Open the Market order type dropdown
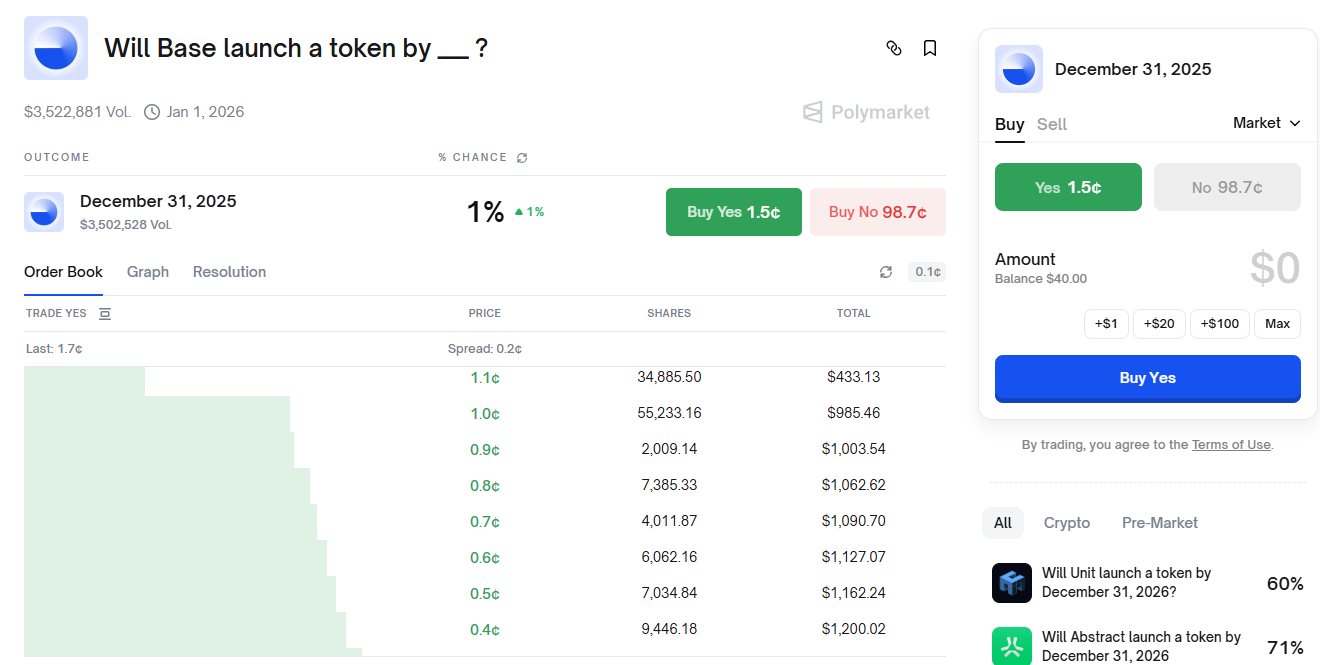This screenshot has height=665, width=1320. tap(1266, 122)
